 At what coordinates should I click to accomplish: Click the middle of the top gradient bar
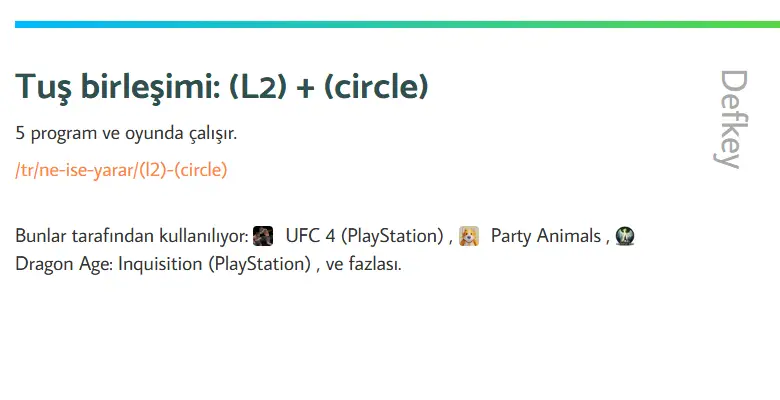click(397, 24)
